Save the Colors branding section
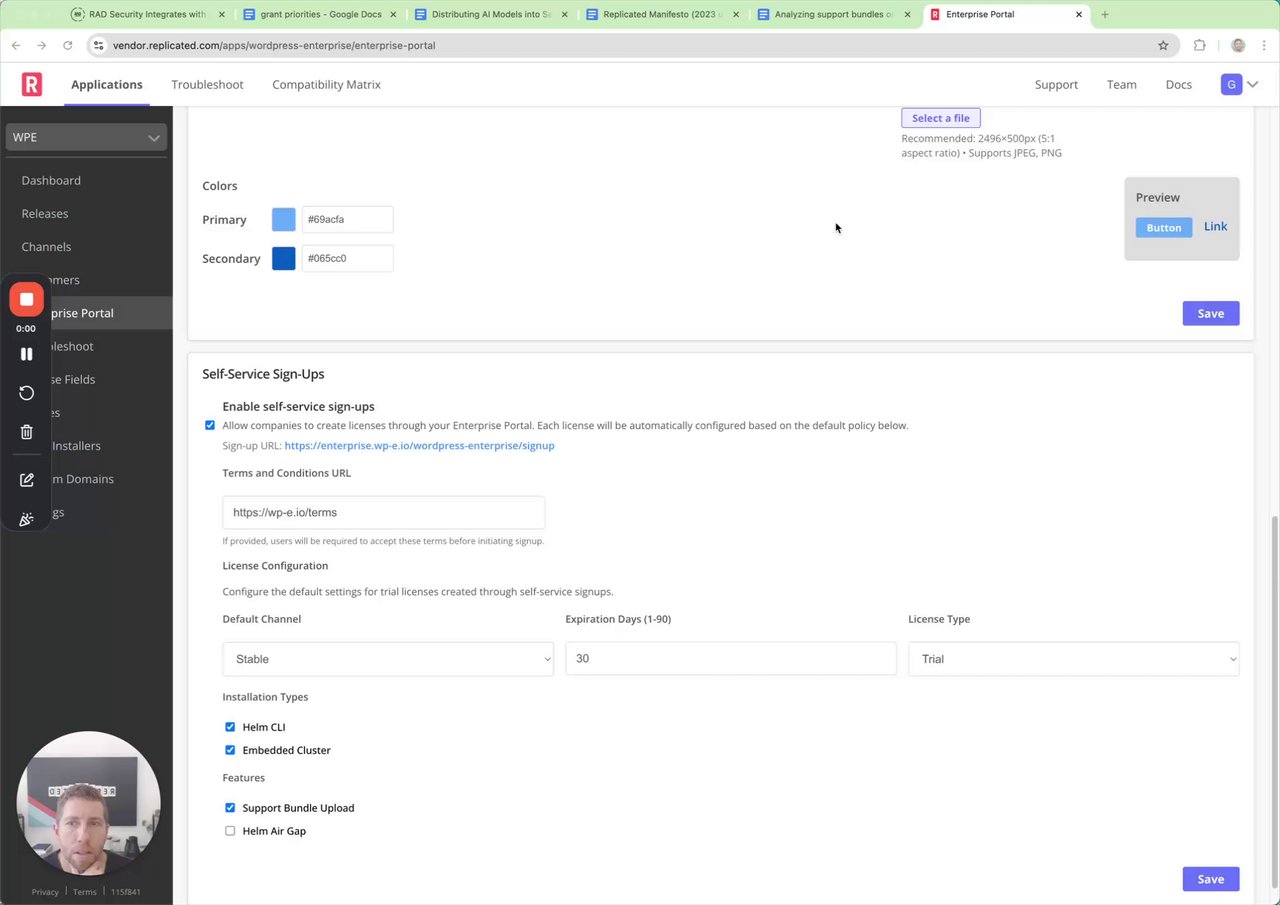This screenshot has height=905, width=1280. [x=1211, y=313]
